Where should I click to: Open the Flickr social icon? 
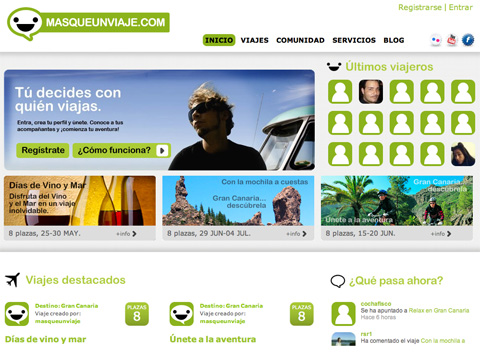[436, 40]
